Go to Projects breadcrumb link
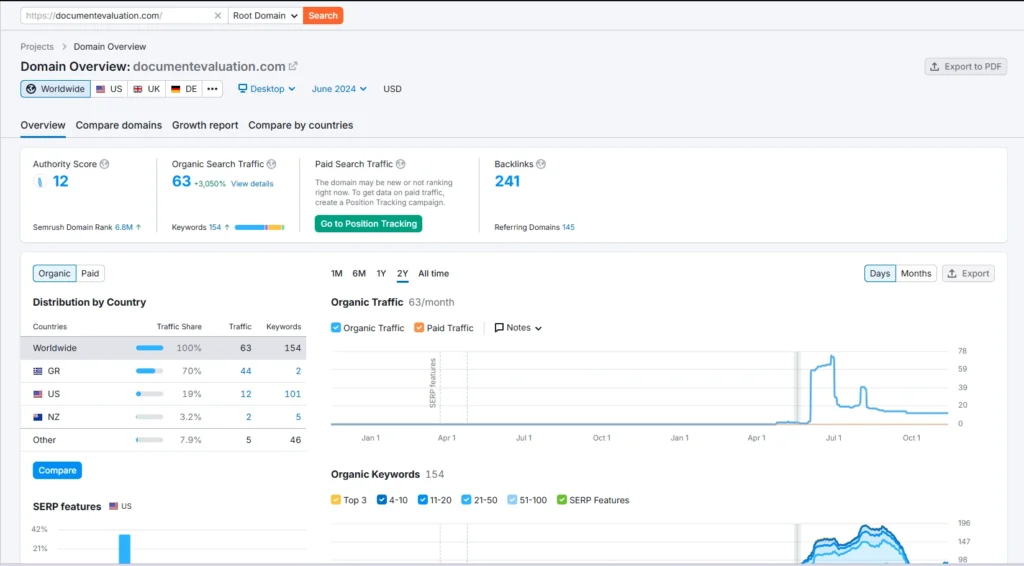 37,47
